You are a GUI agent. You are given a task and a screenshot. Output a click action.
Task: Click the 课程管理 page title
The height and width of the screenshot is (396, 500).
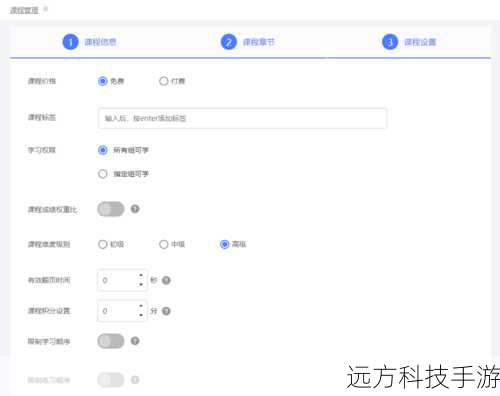(x=24, y=10)
